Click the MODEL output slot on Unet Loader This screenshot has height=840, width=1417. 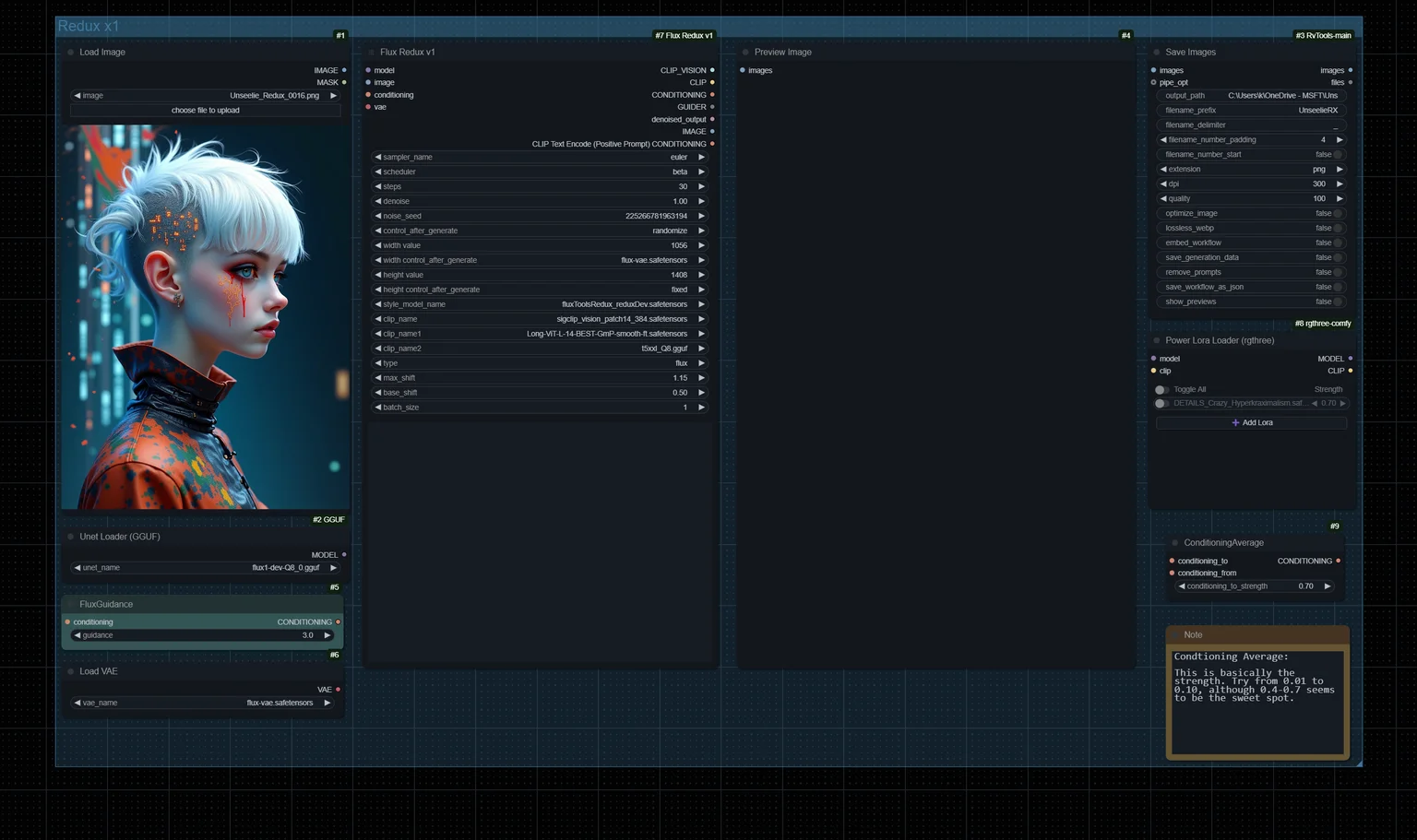click(x=344, y=555)
